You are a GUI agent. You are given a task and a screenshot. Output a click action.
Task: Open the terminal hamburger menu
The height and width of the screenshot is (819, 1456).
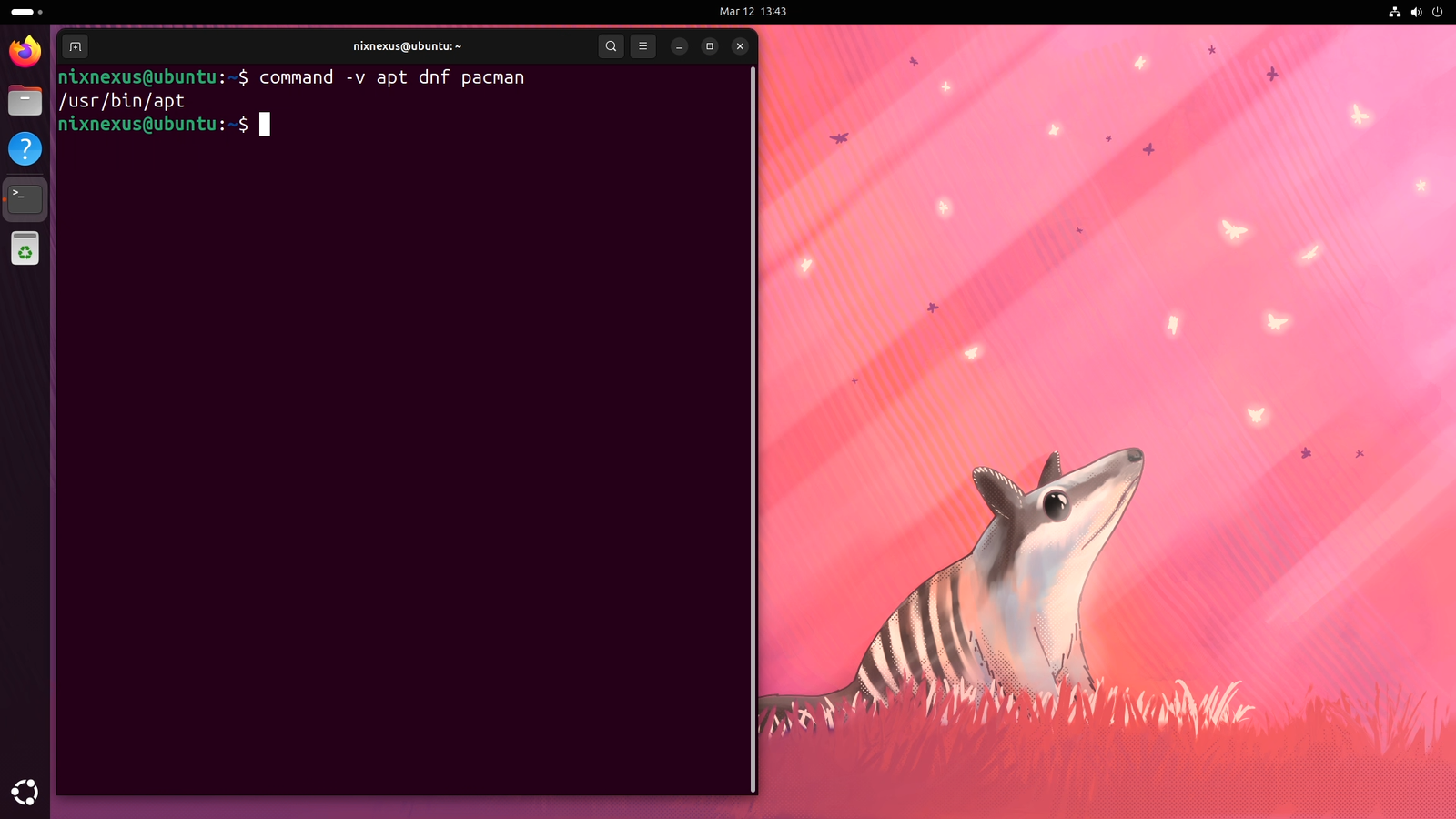point(643,46)
